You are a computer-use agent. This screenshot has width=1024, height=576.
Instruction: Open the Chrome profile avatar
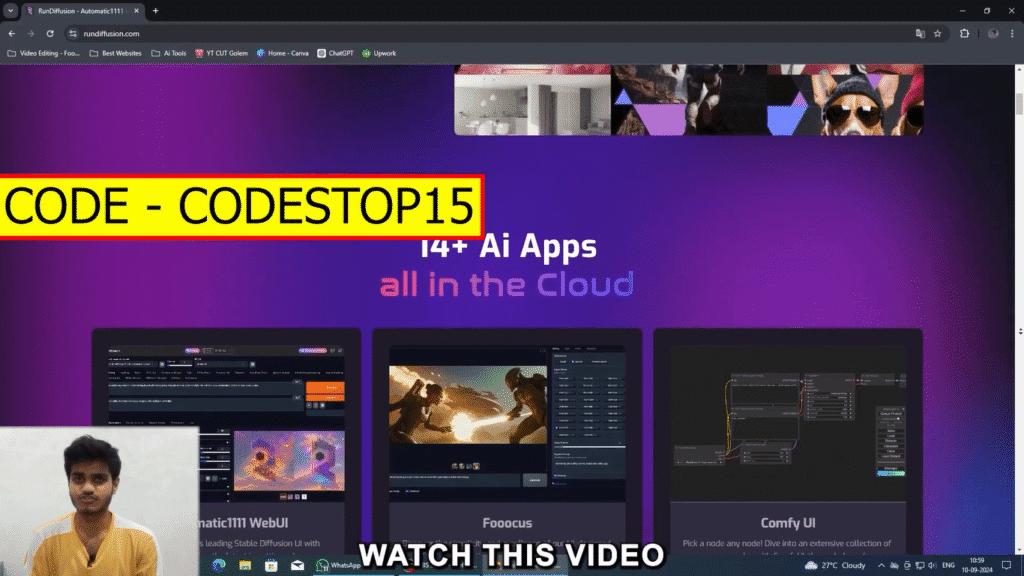tap(993, 33)
